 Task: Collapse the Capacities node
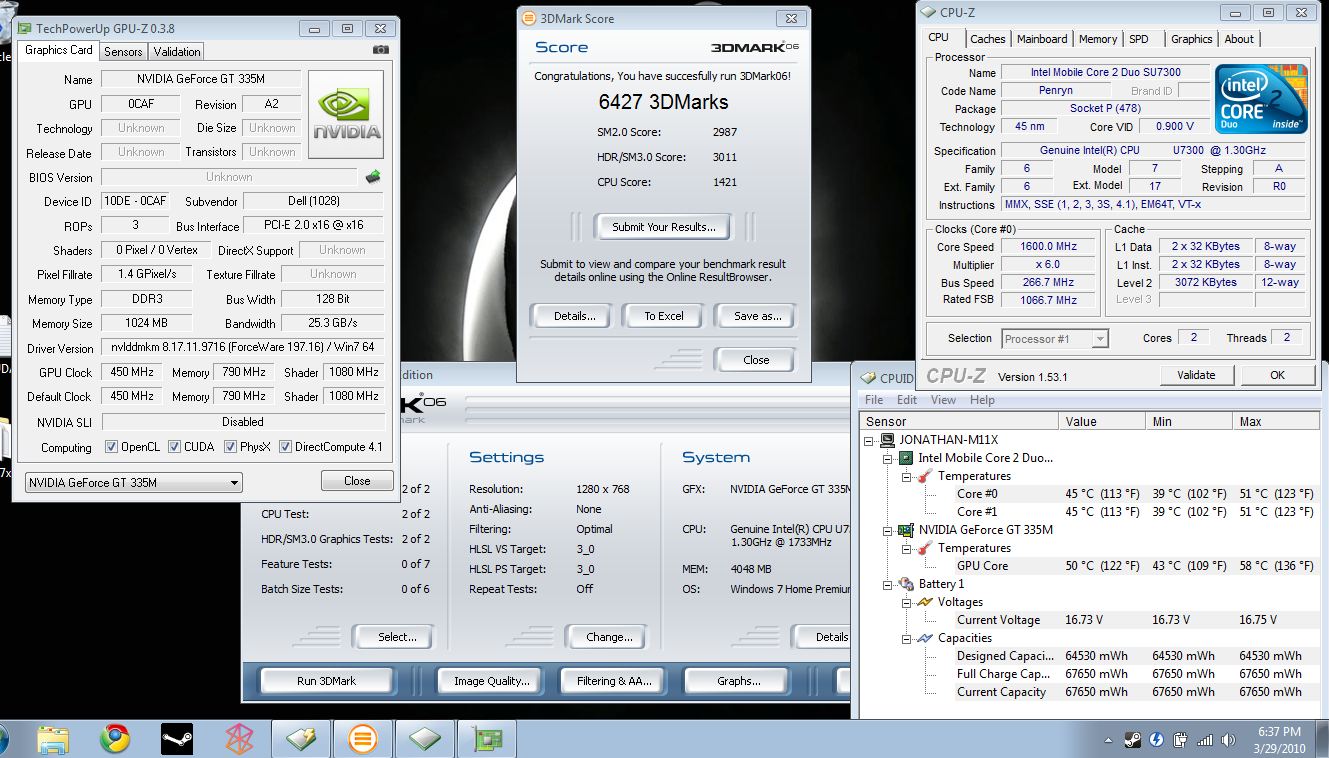(x=906, y=638)
